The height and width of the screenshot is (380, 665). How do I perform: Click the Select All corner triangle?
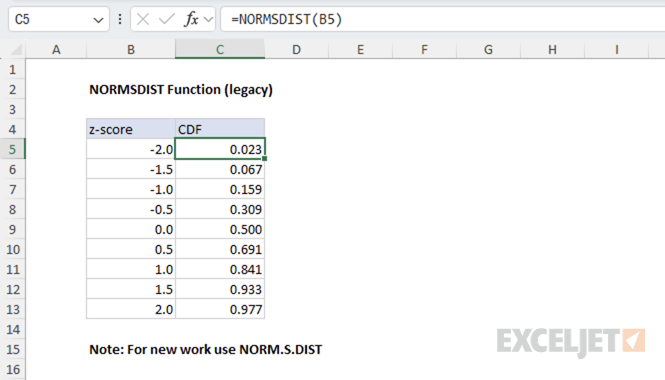(x=16, y=50)
